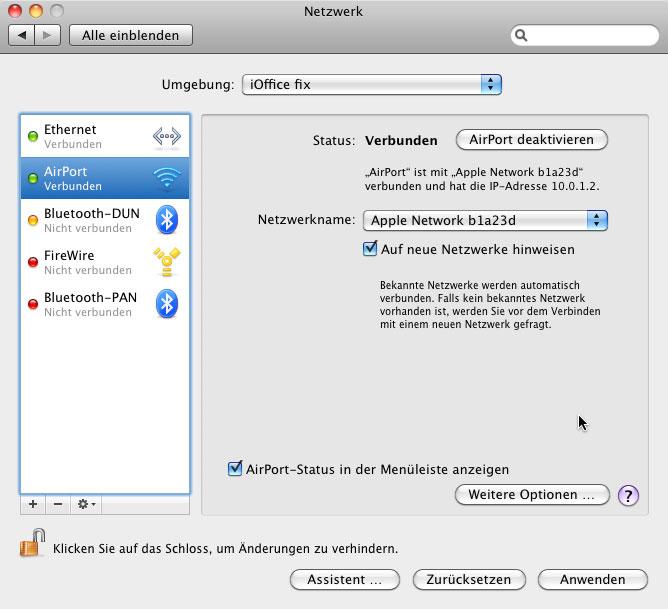
Task: Click the lock icon to prevent changes
Action: (32, 543)
